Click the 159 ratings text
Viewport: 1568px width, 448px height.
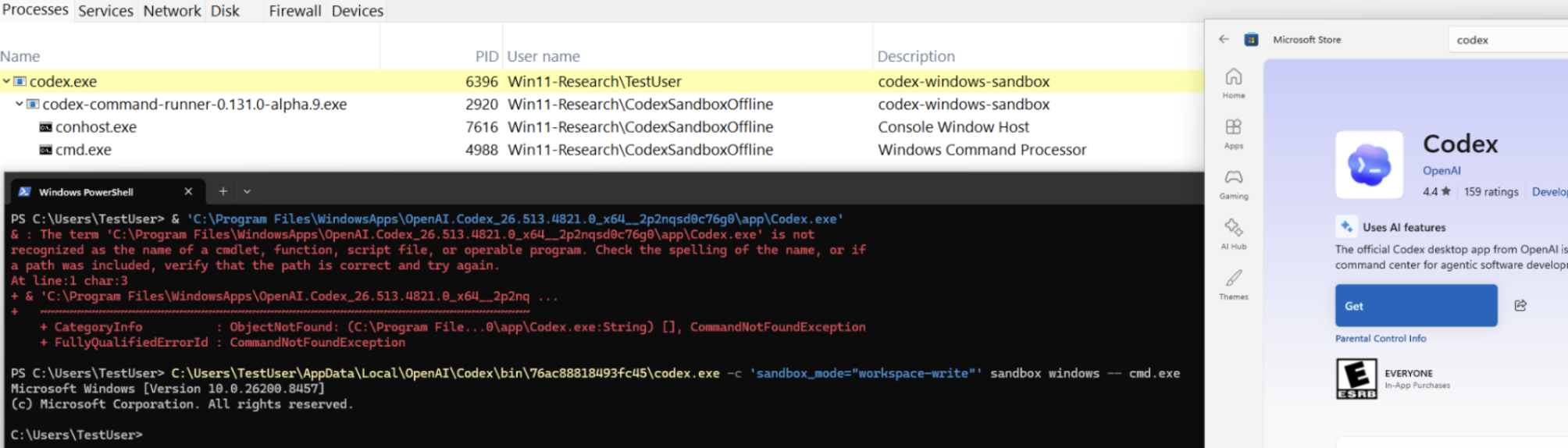tap(1491, 191)
